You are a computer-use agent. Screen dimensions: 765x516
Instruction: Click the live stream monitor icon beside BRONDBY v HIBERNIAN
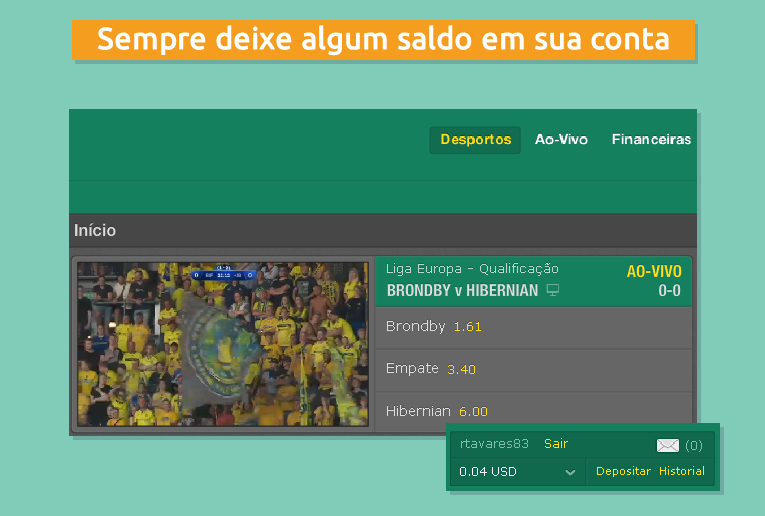tap(553, 290)
